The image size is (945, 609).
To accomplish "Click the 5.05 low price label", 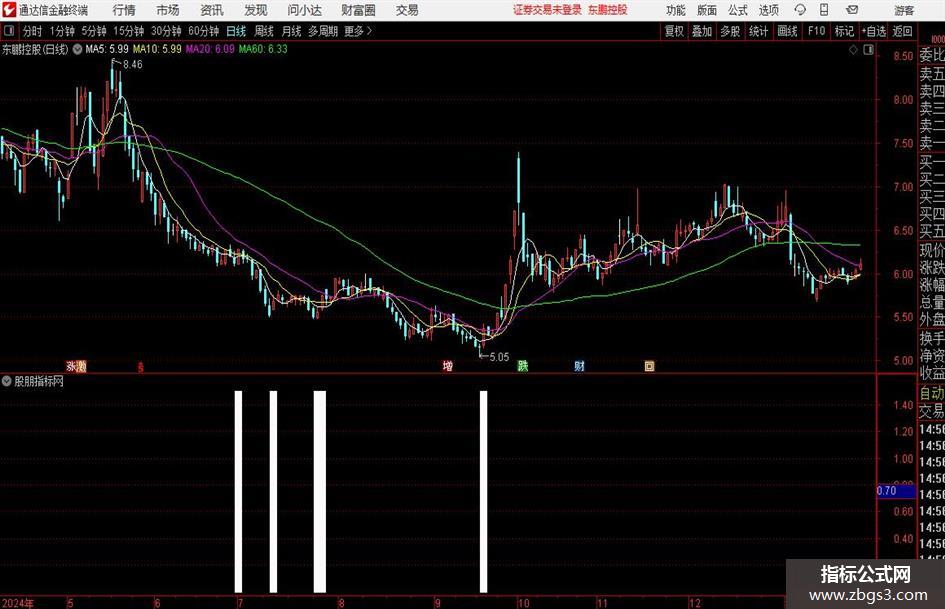I will pos(499,357).
